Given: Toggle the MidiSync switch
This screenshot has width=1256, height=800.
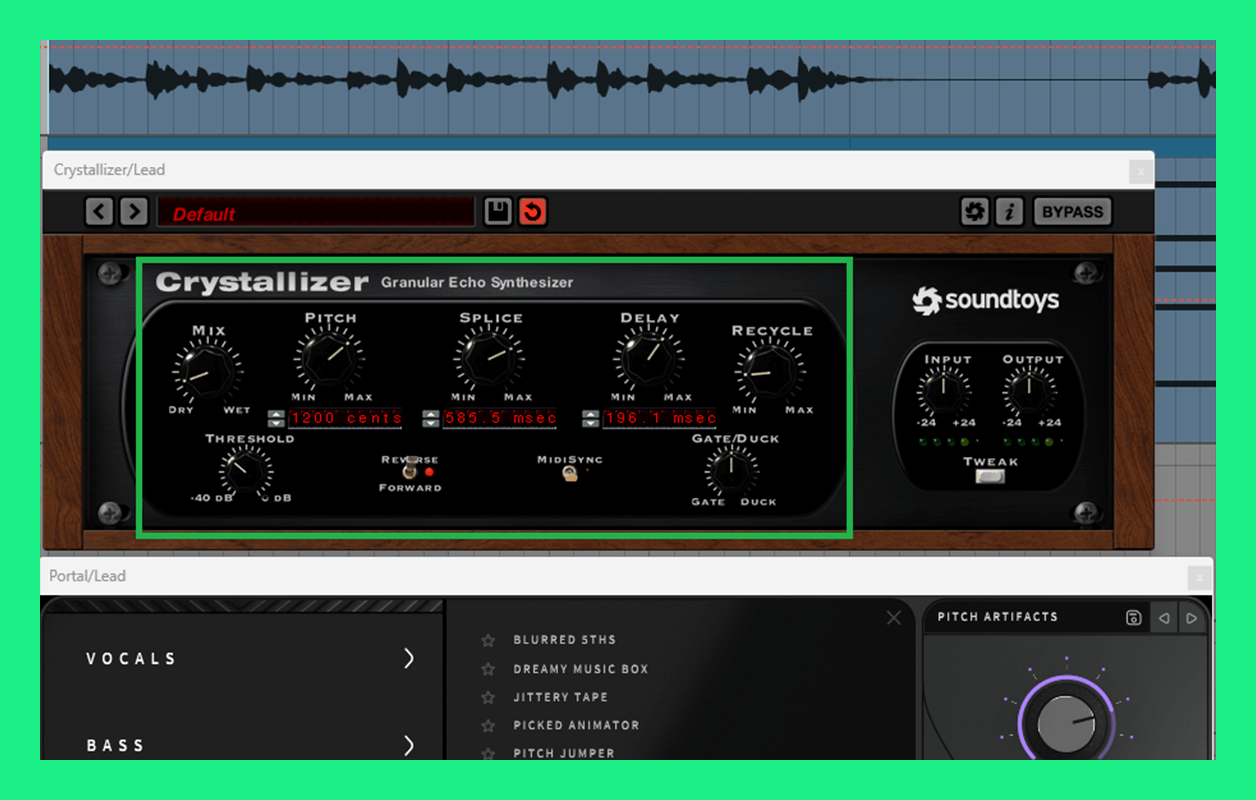Looking at the screenshot, I should [570, 474].
